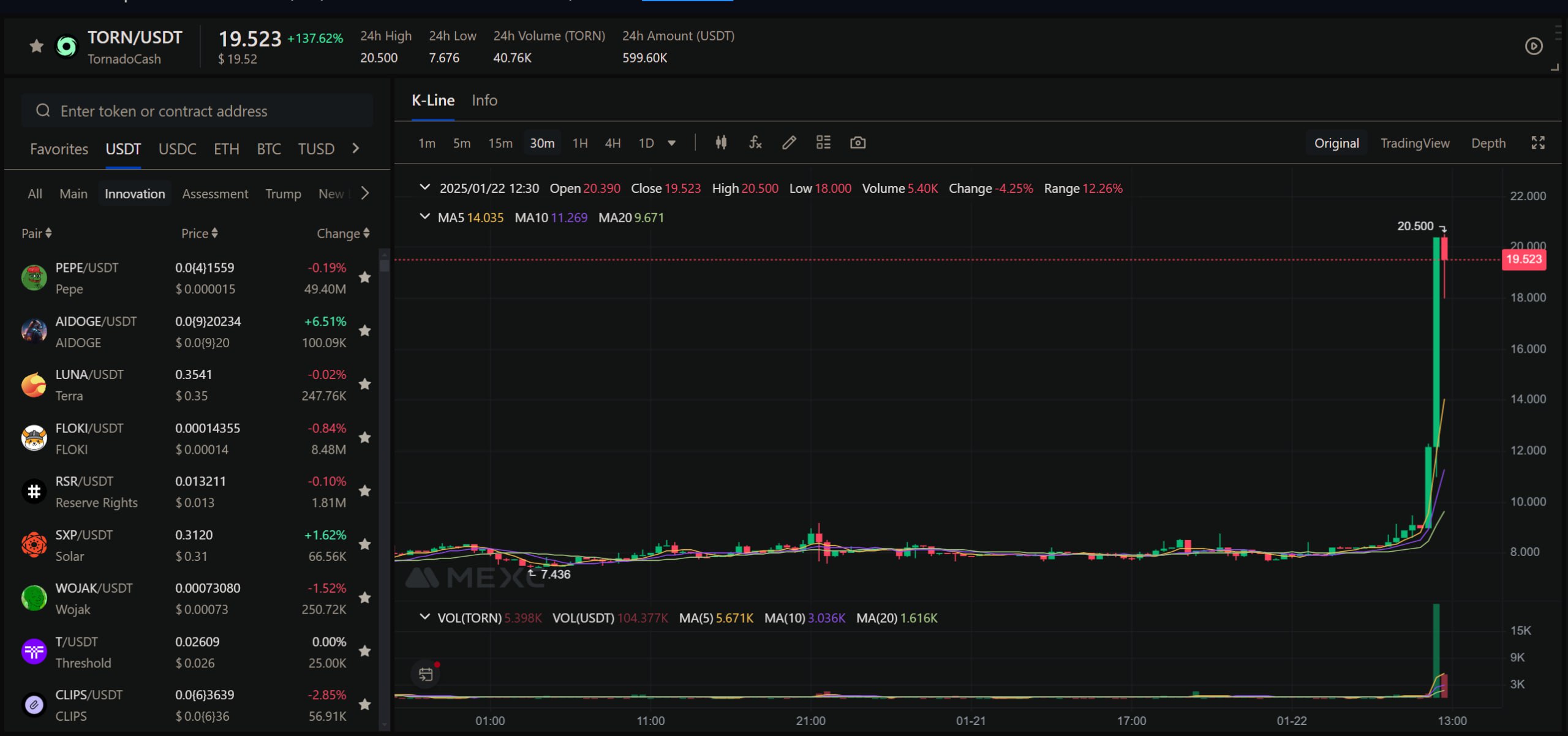Viewport: 1568px width, 736px height.
Task: Select the pencil drawing tool icon
Action: click(x=789, y=143)
